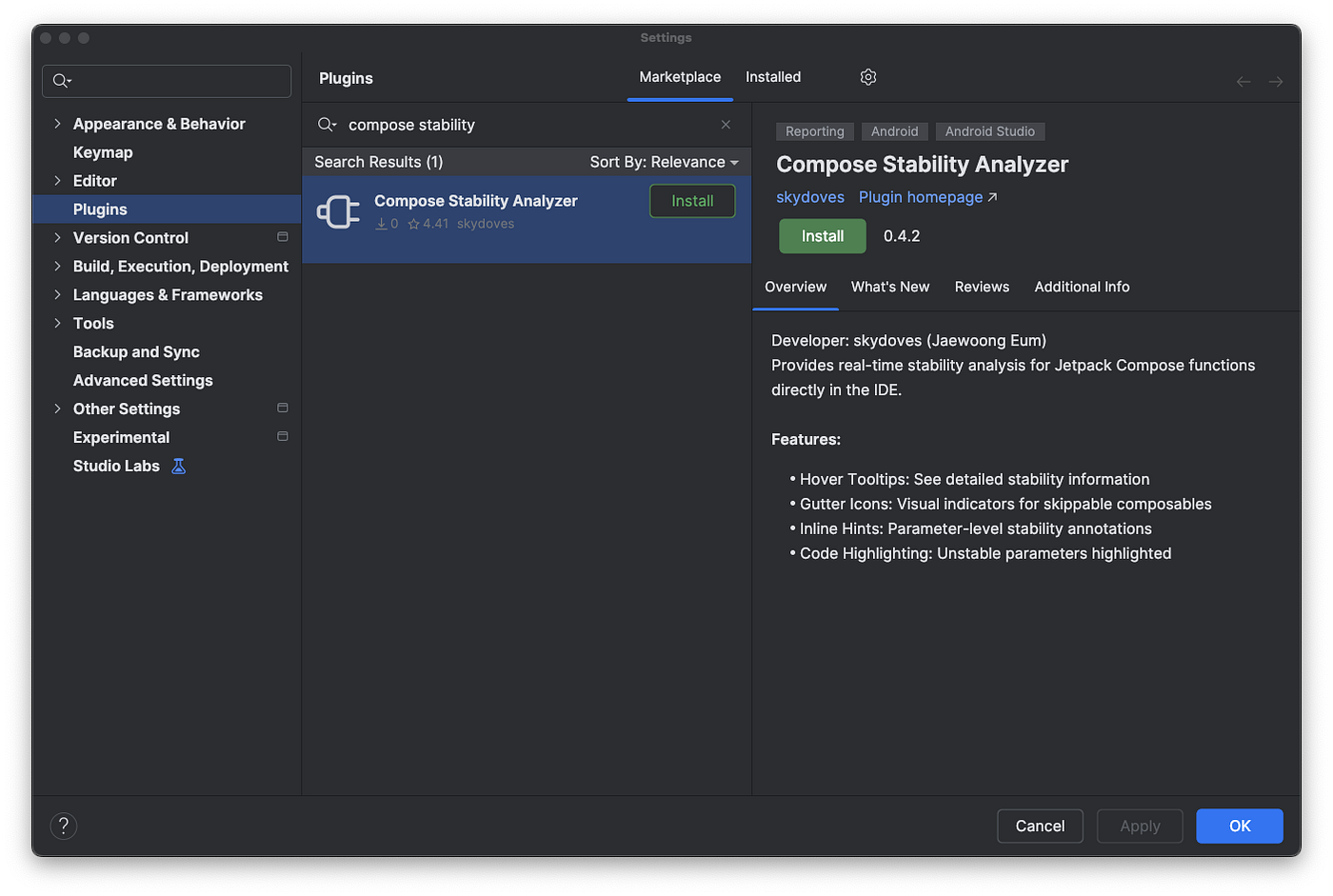
Task: Click project-level icon beside Experimental
Action: pyautogui.click(x=283, y=437)
